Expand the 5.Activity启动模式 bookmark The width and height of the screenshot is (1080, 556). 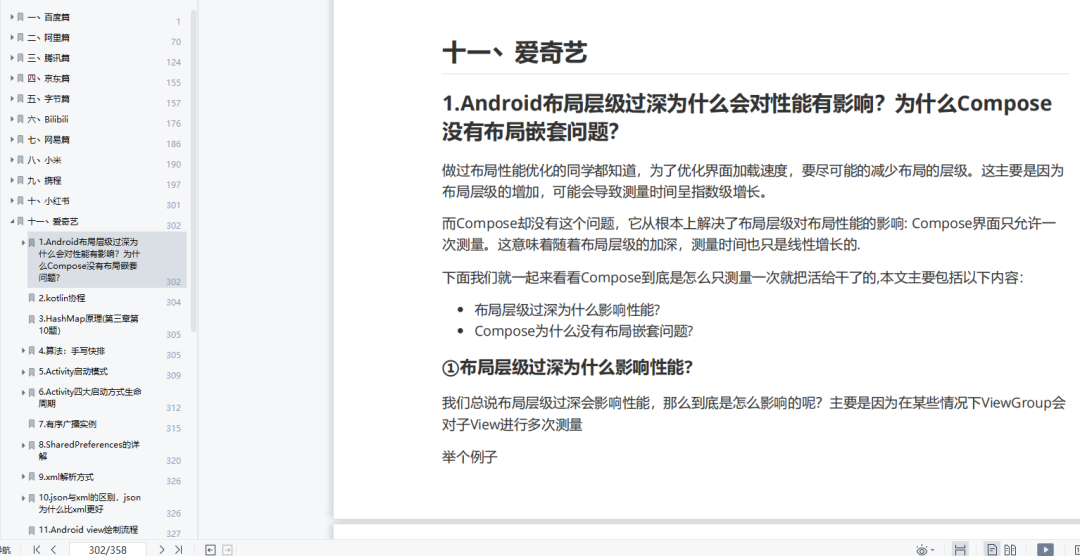pyautogui.click(x=23, y=371)
